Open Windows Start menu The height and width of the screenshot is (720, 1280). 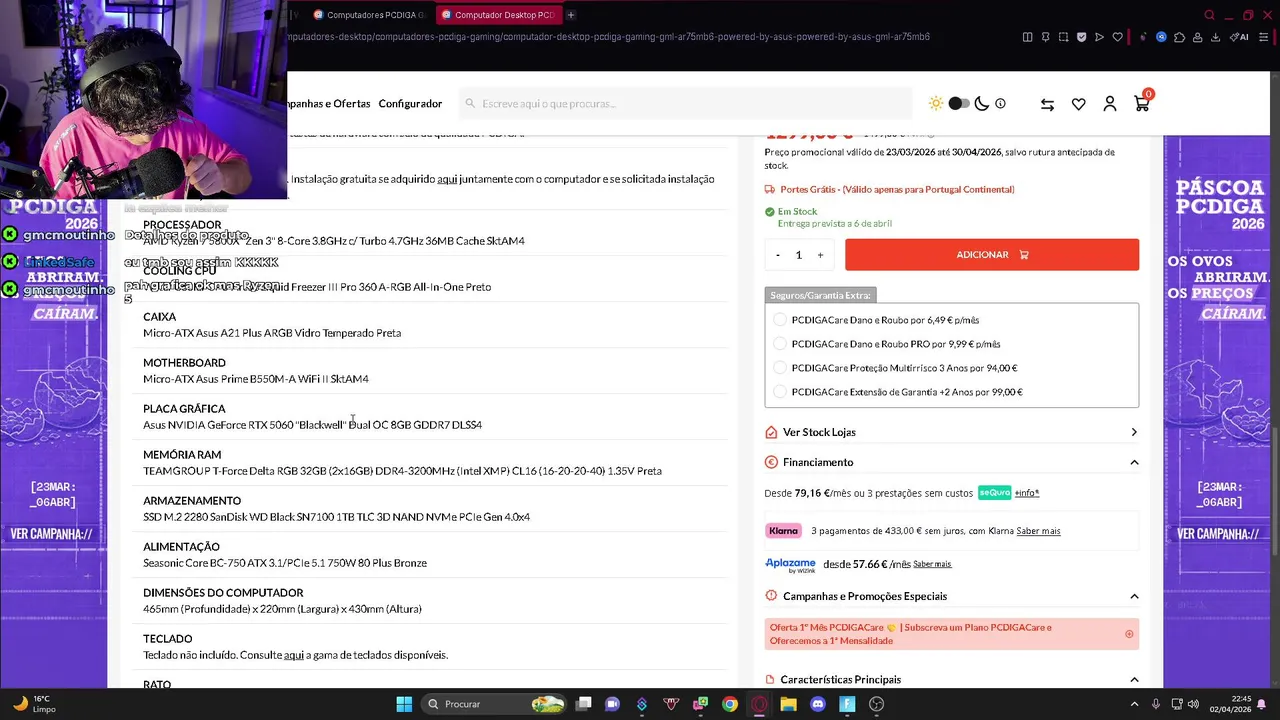point(404,704)
